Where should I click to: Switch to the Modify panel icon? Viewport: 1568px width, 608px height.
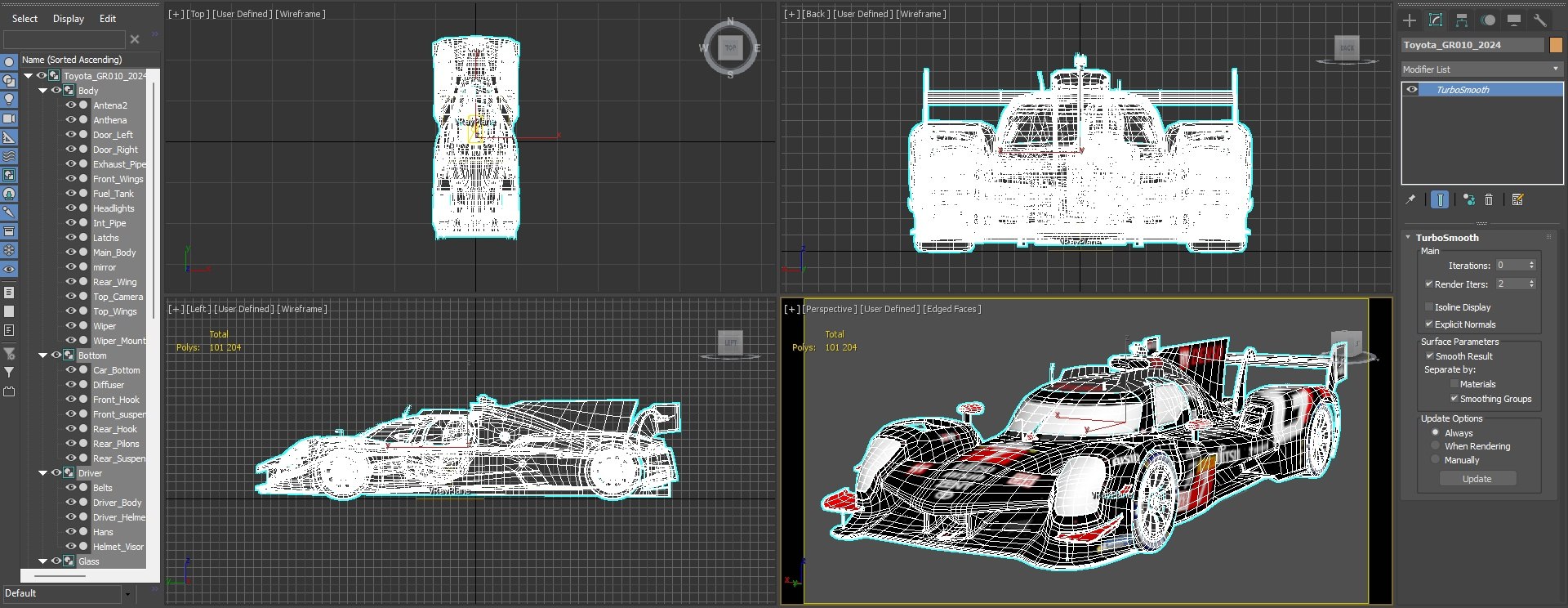pos(1436,20)
